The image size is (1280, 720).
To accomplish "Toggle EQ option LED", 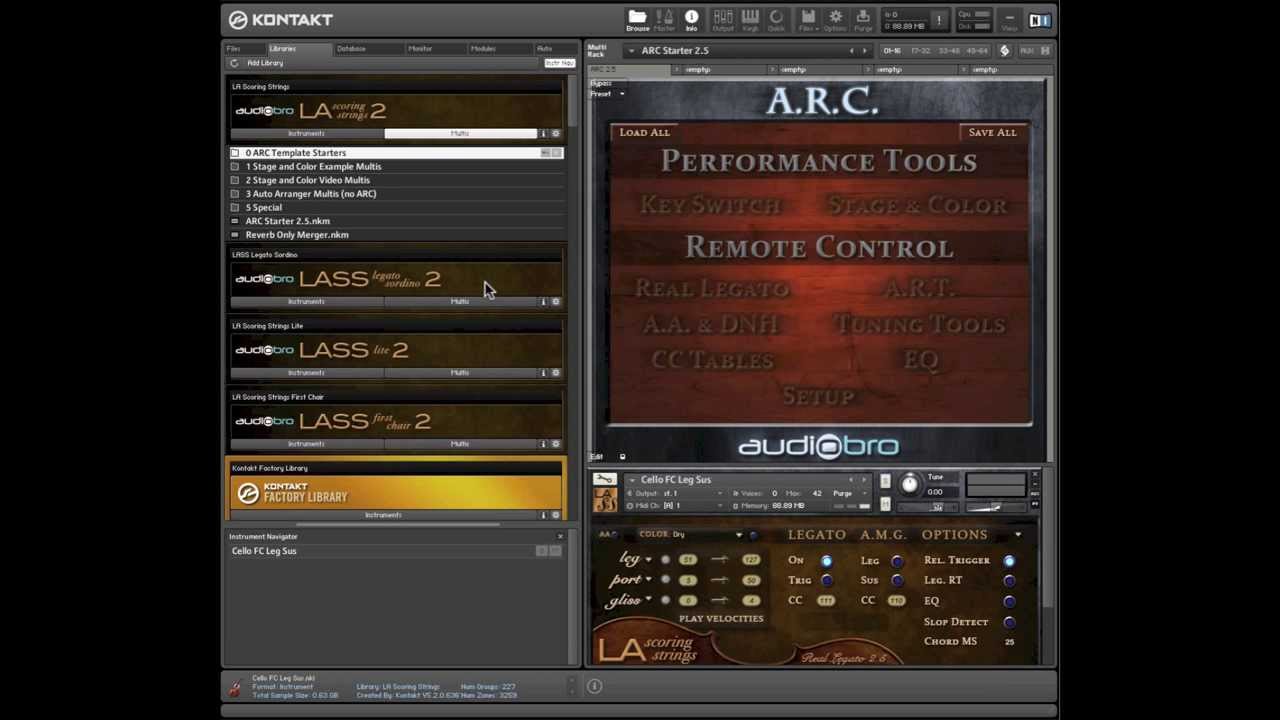I will click(x=1008, y=601).
